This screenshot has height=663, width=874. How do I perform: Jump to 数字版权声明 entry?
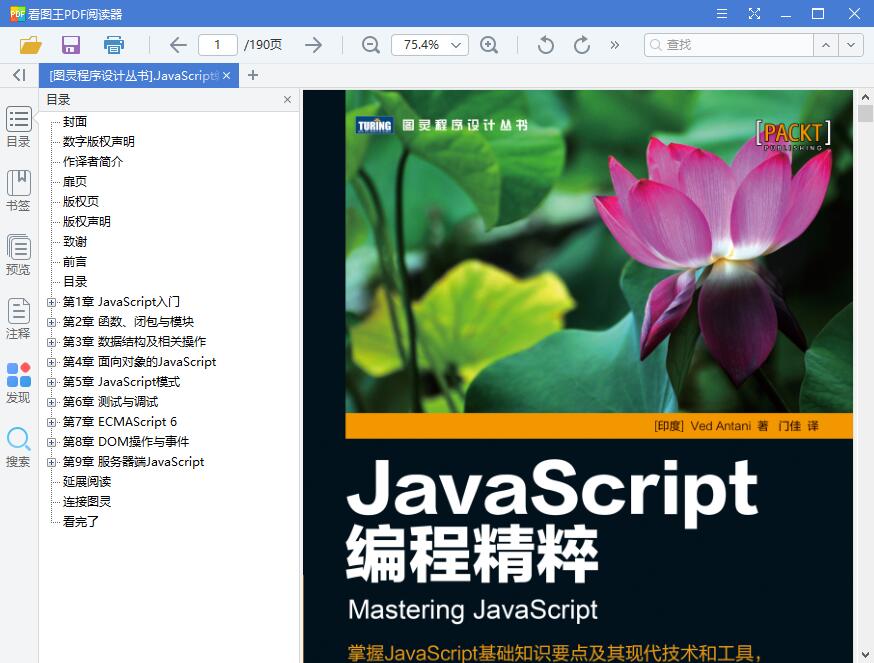(99, 142)
